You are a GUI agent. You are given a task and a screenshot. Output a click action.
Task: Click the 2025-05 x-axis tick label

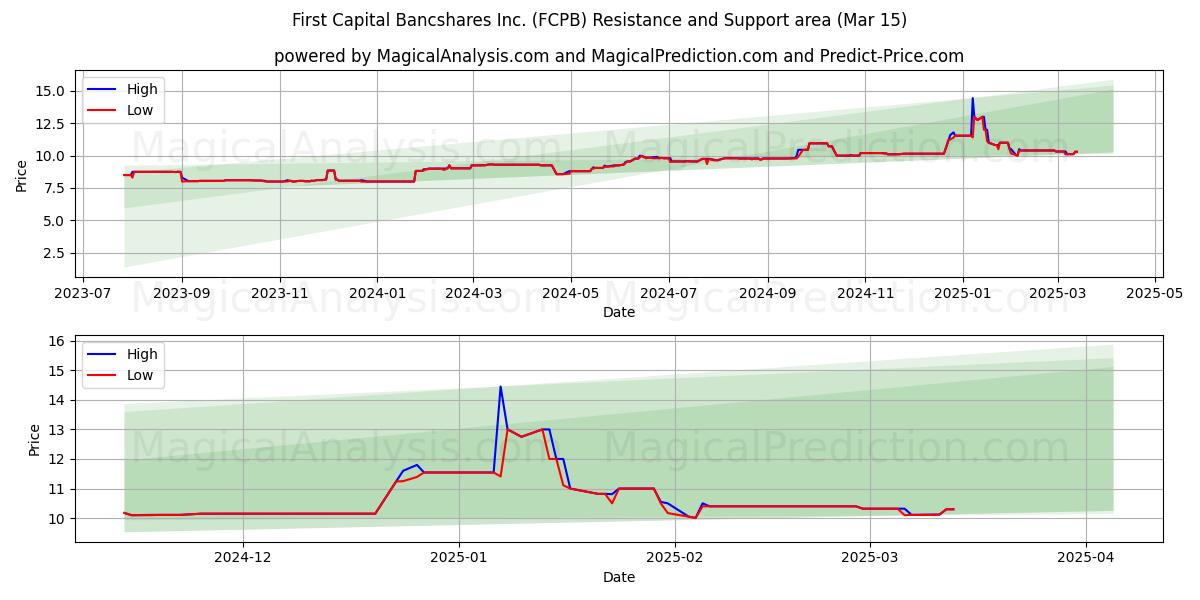[x=1155, y=294]
